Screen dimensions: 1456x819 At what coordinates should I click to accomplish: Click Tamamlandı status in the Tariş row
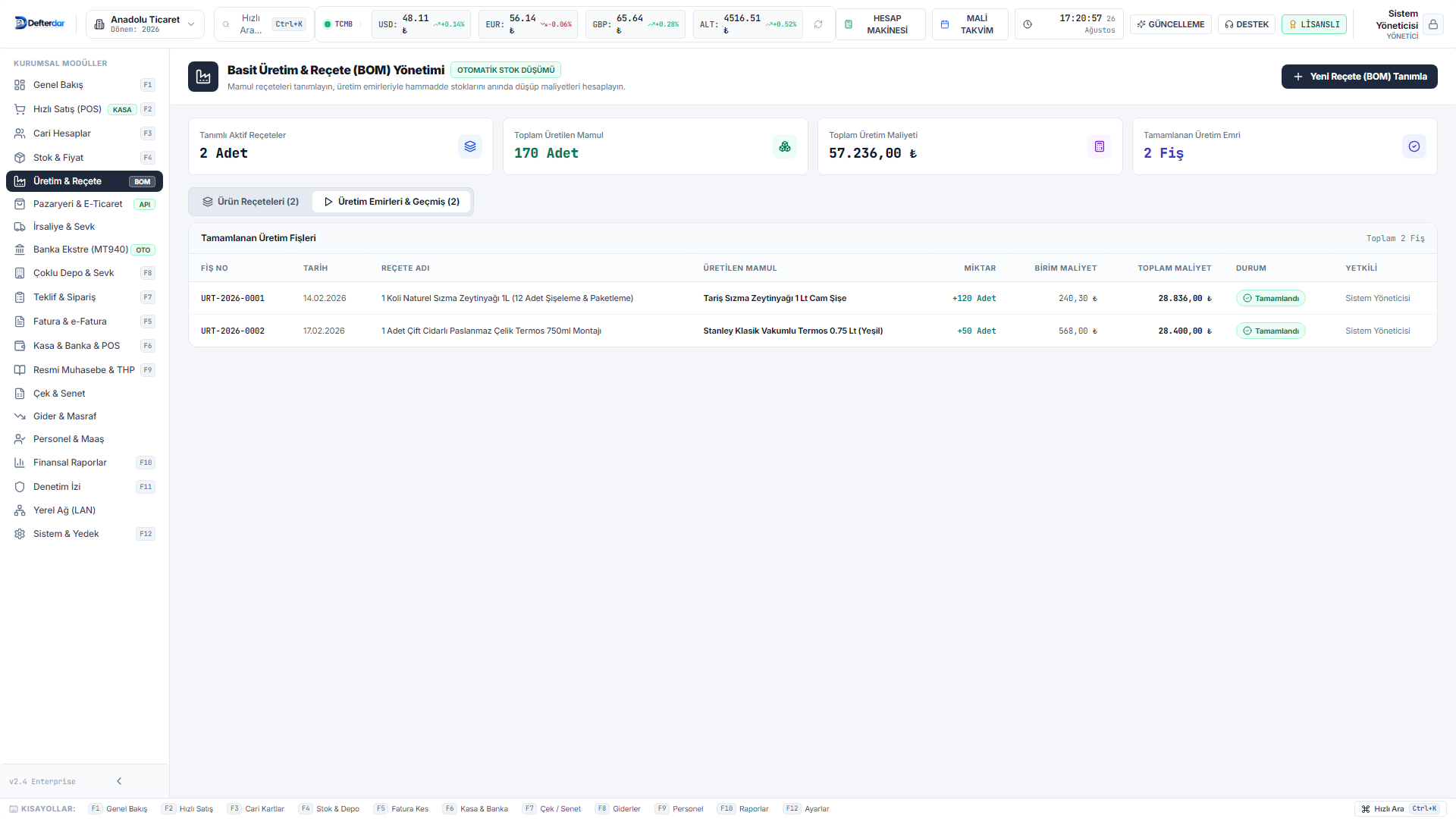tap(1270, 299)
